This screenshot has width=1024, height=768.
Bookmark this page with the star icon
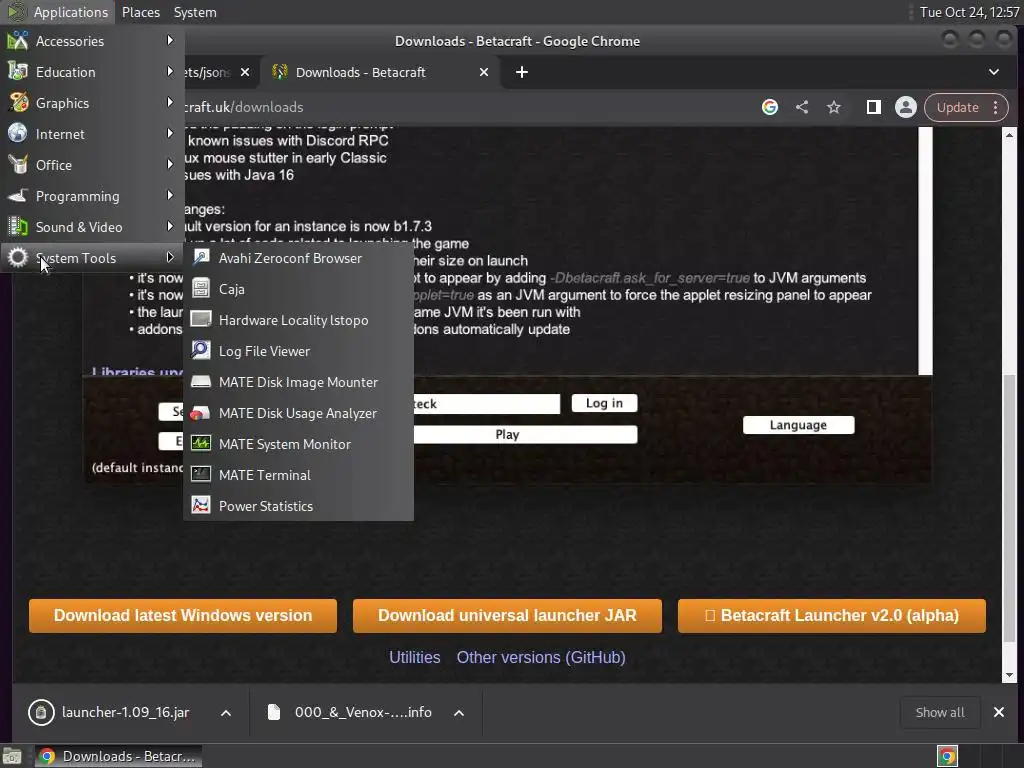coord(834,107)
